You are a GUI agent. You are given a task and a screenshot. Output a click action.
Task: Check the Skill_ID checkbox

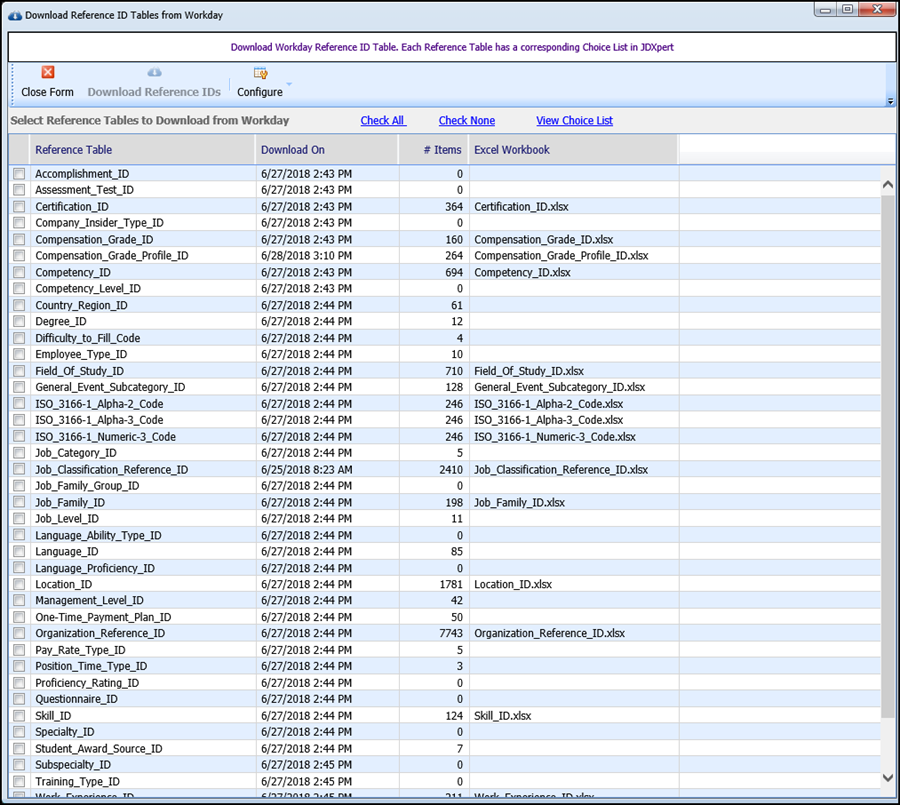(x=20, y=715)
